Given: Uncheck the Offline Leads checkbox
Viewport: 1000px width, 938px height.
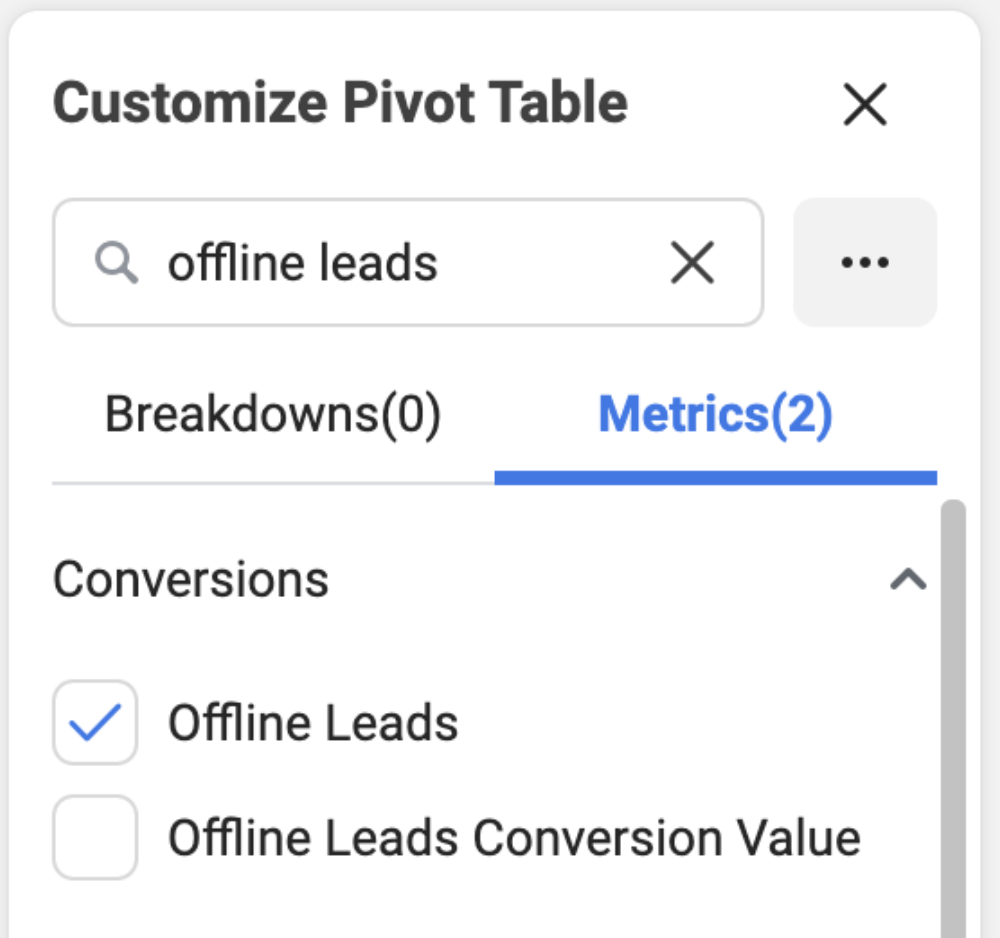Looking at the screenshot, I should [95, 722].
